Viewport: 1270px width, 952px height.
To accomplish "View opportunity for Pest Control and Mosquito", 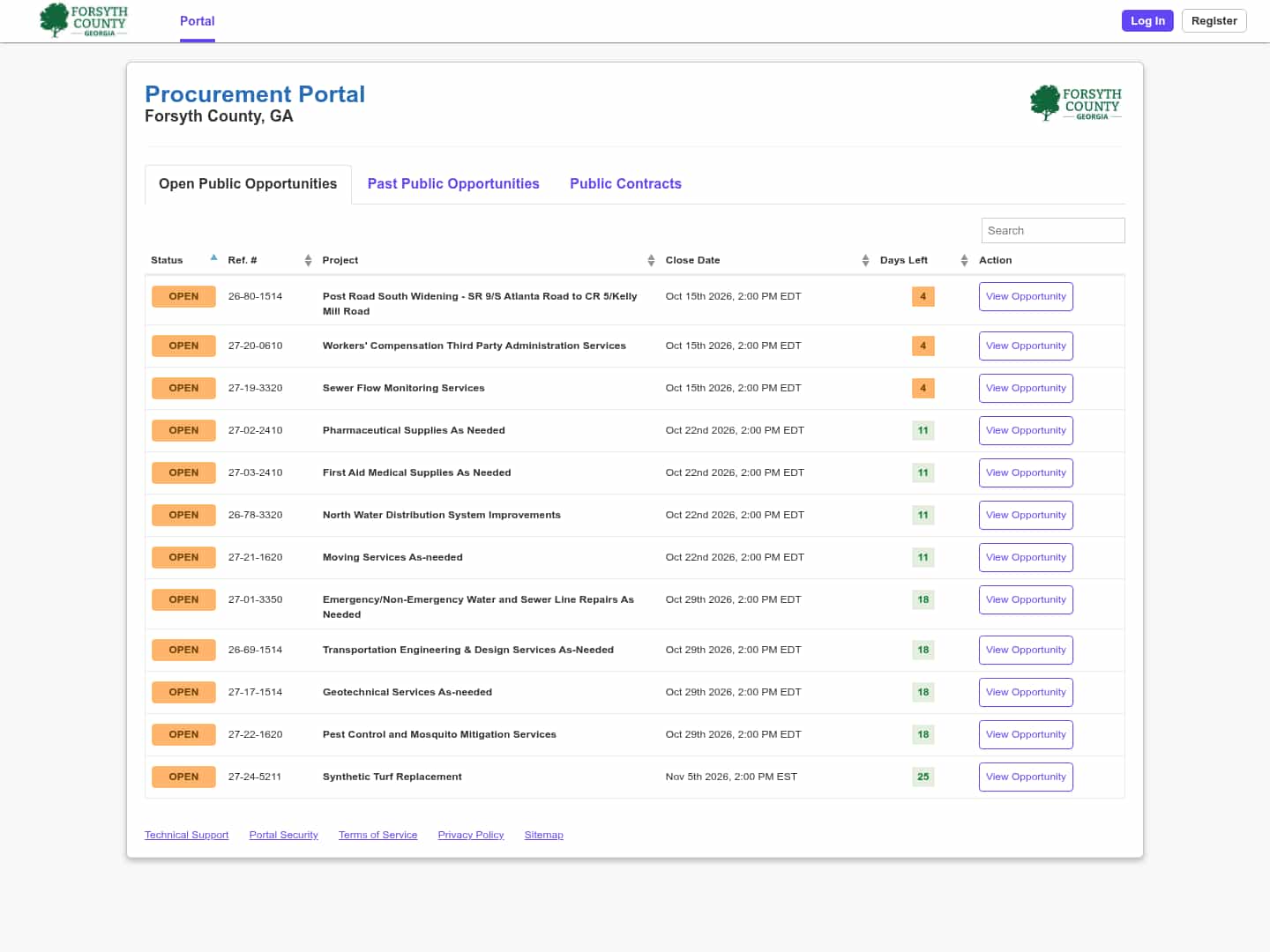I will (x=1026, y=735).
